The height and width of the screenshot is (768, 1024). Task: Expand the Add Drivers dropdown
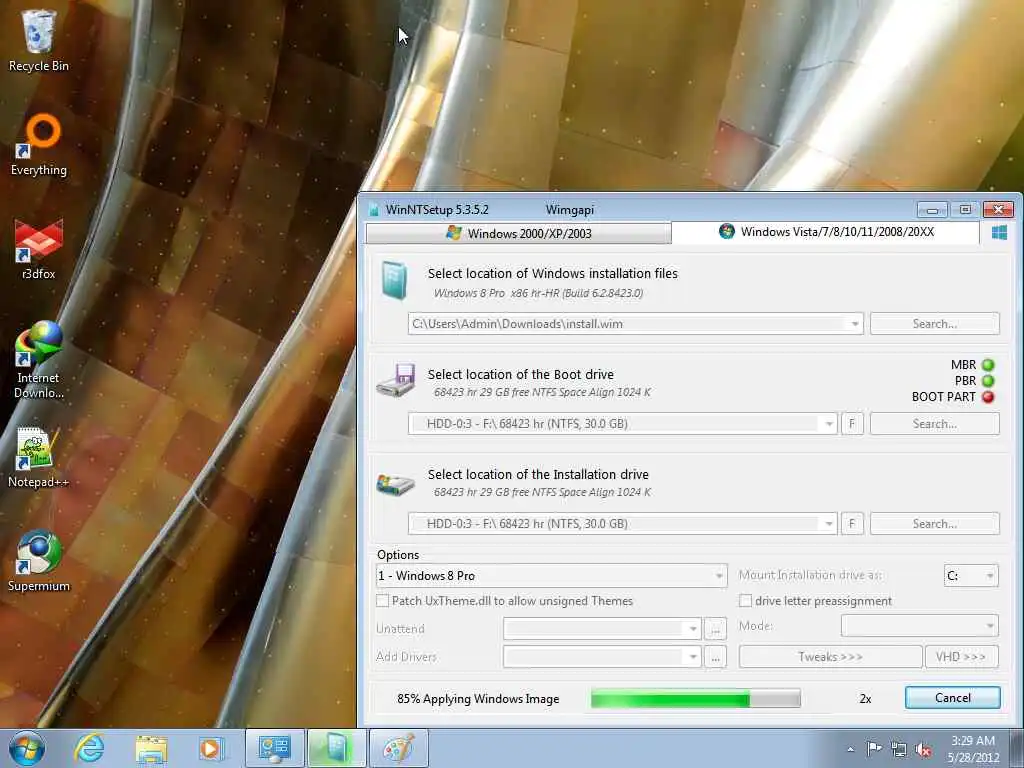[692, 657]
